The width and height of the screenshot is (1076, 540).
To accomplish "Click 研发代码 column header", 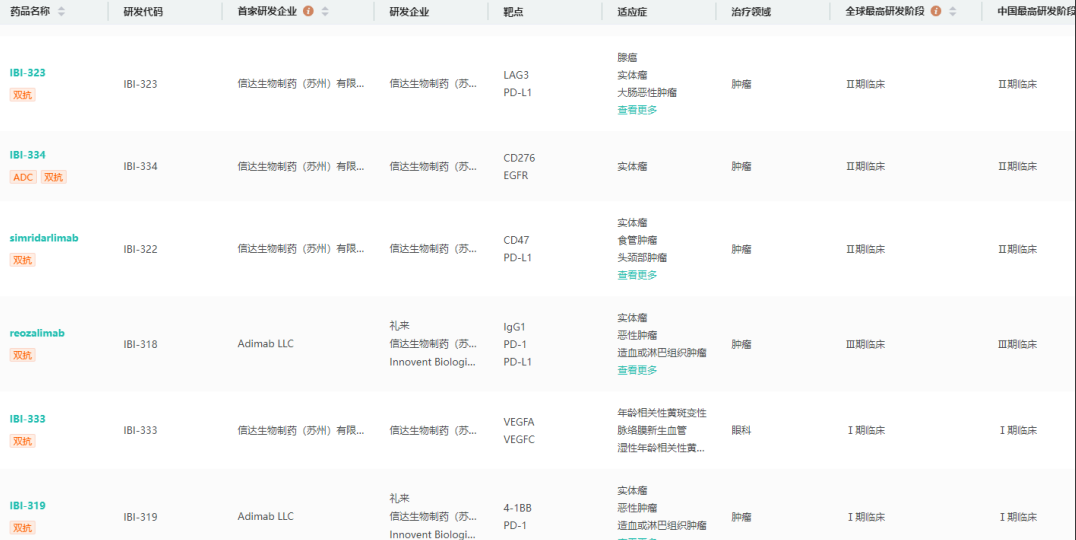I will point(143,12).
